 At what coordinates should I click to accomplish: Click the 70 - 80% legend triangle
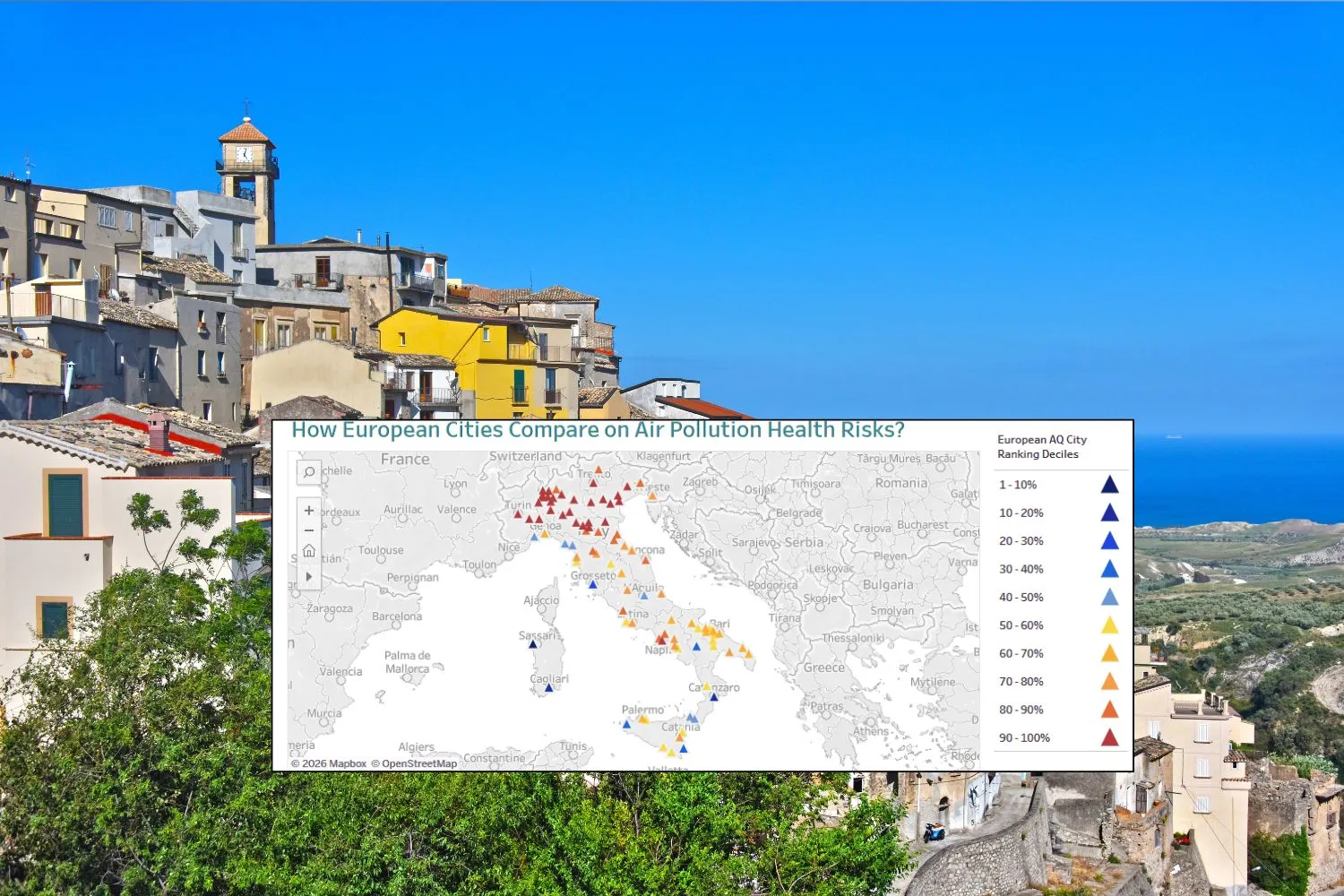pos(1109,682)
